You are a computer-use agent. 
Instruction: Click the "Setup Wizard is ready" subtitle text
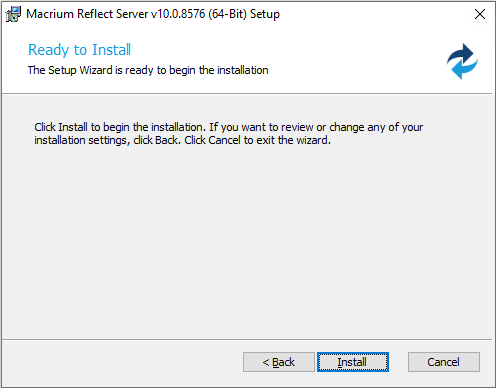coord(148,70)
